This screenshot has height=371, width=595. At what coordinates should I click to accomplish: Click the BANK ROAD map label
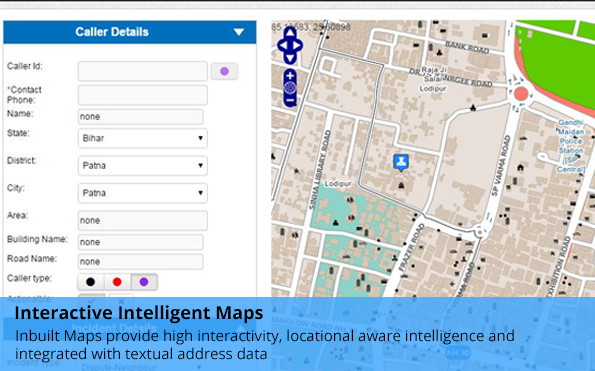pyautogui.click(x=467, y=47)
